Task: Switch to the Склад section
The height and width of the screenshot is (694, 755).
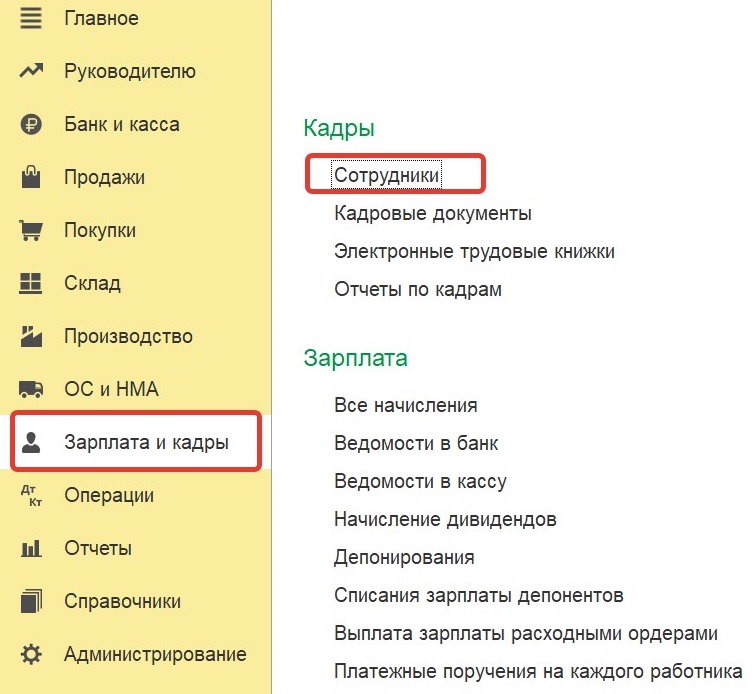Action: tap(92, 283)
